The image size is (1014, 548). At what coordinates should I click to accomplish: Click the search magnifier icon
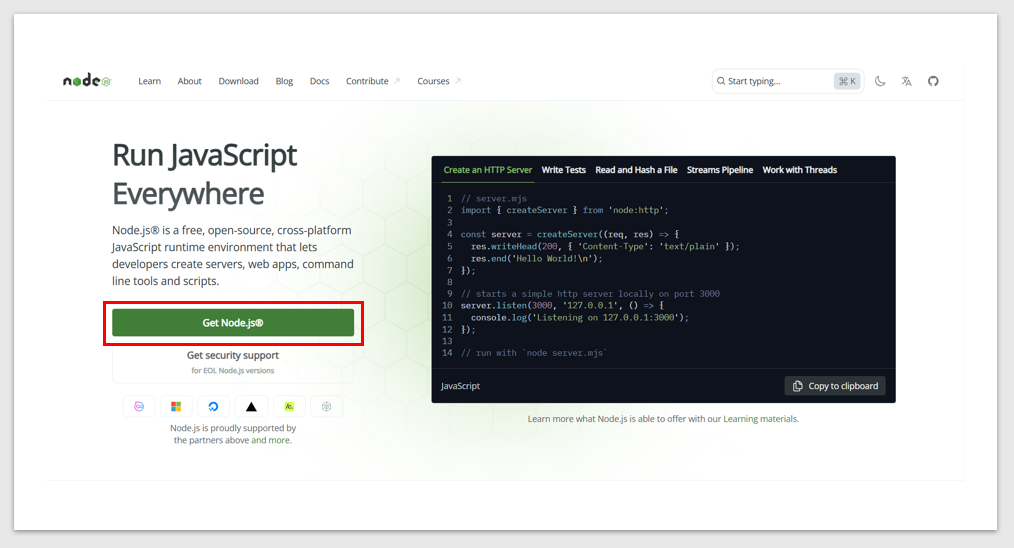[x=720, y=81]
